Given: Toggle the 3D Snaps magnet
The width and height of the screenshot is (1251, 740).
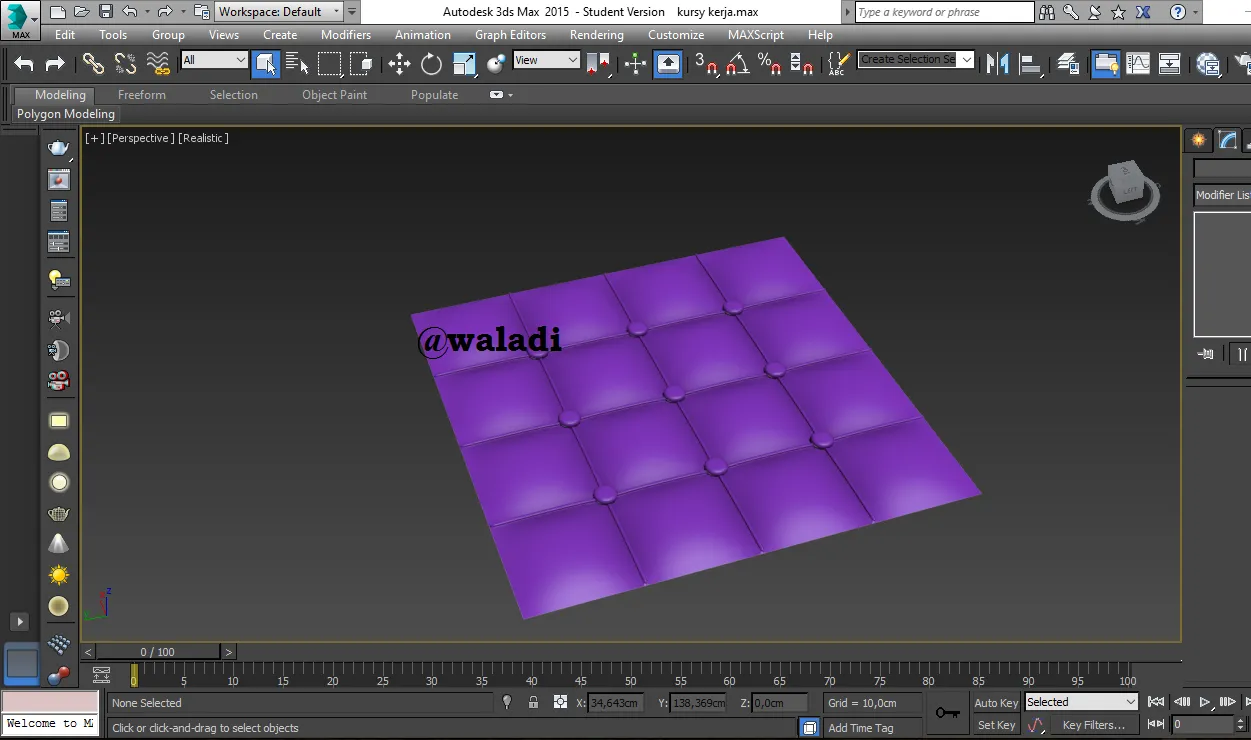Looking at the screenshot, I should pyautogui.click(x=706, y=64).
